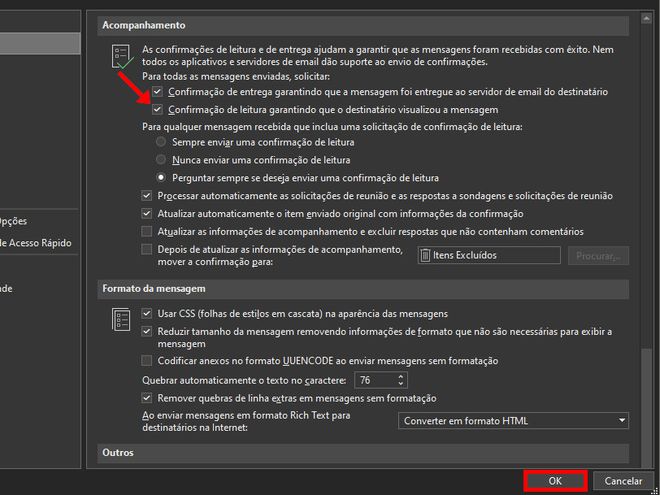Select 'Nunca enviar uma confirmação de leitura'

click(161, 160)
